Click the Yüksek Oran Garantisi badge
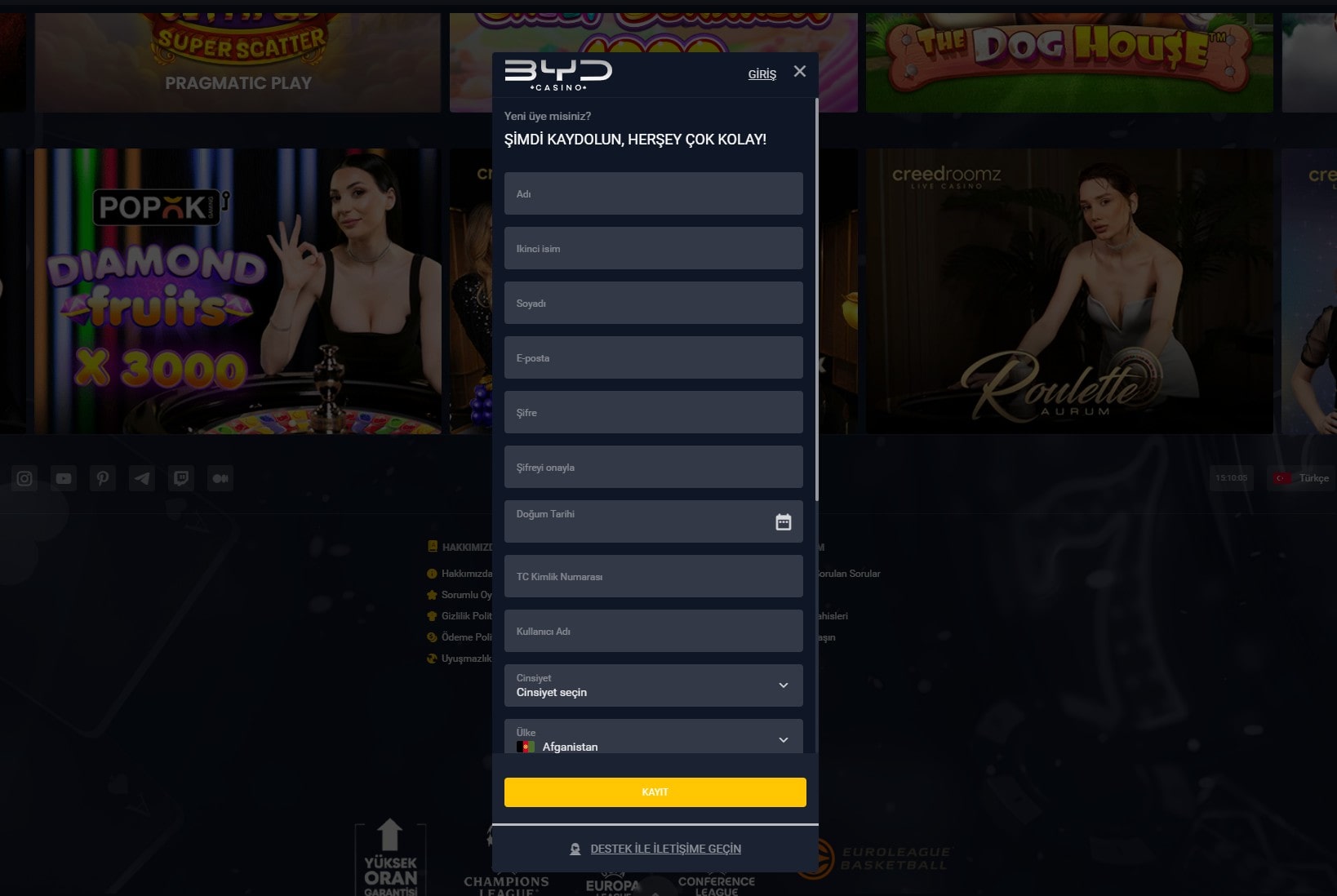The height and width of the screenshot is (896, 1337). (390, 858)
